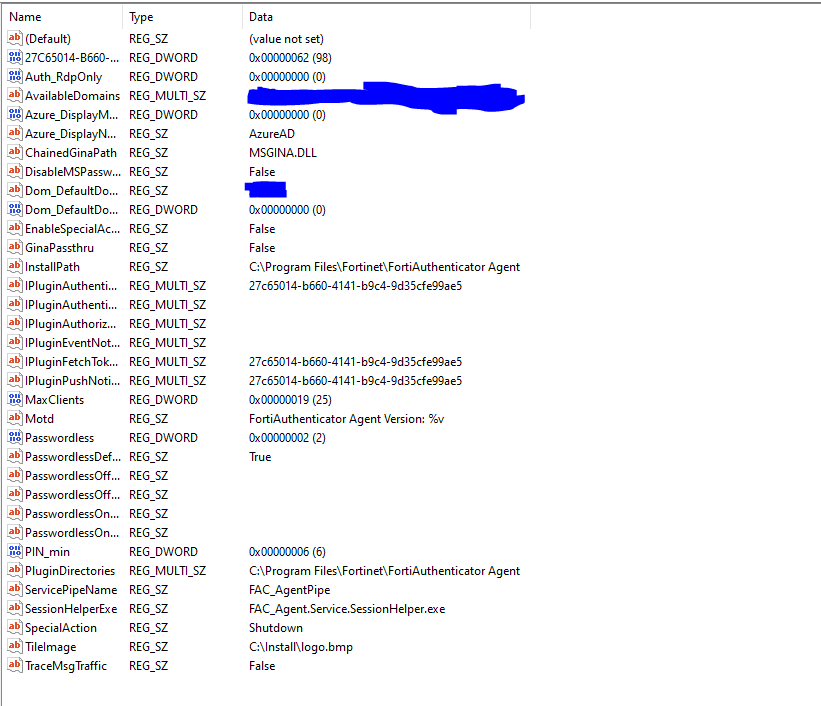Click the string icon beside SessionHelperExe
The width and height of the screenshot is (821, 706).
(x=15, y=609)
